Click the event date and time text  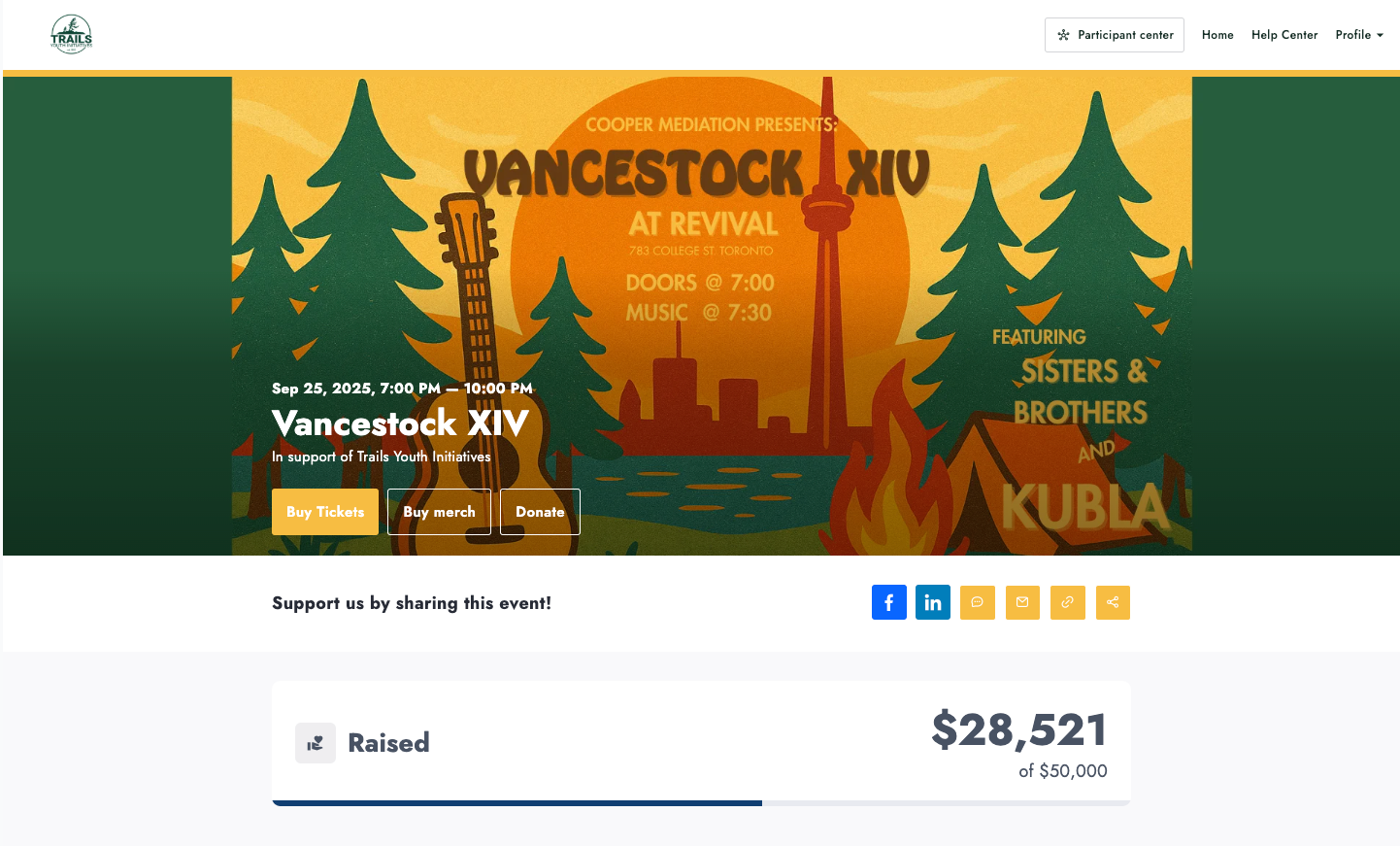click(x=402, y=389)
